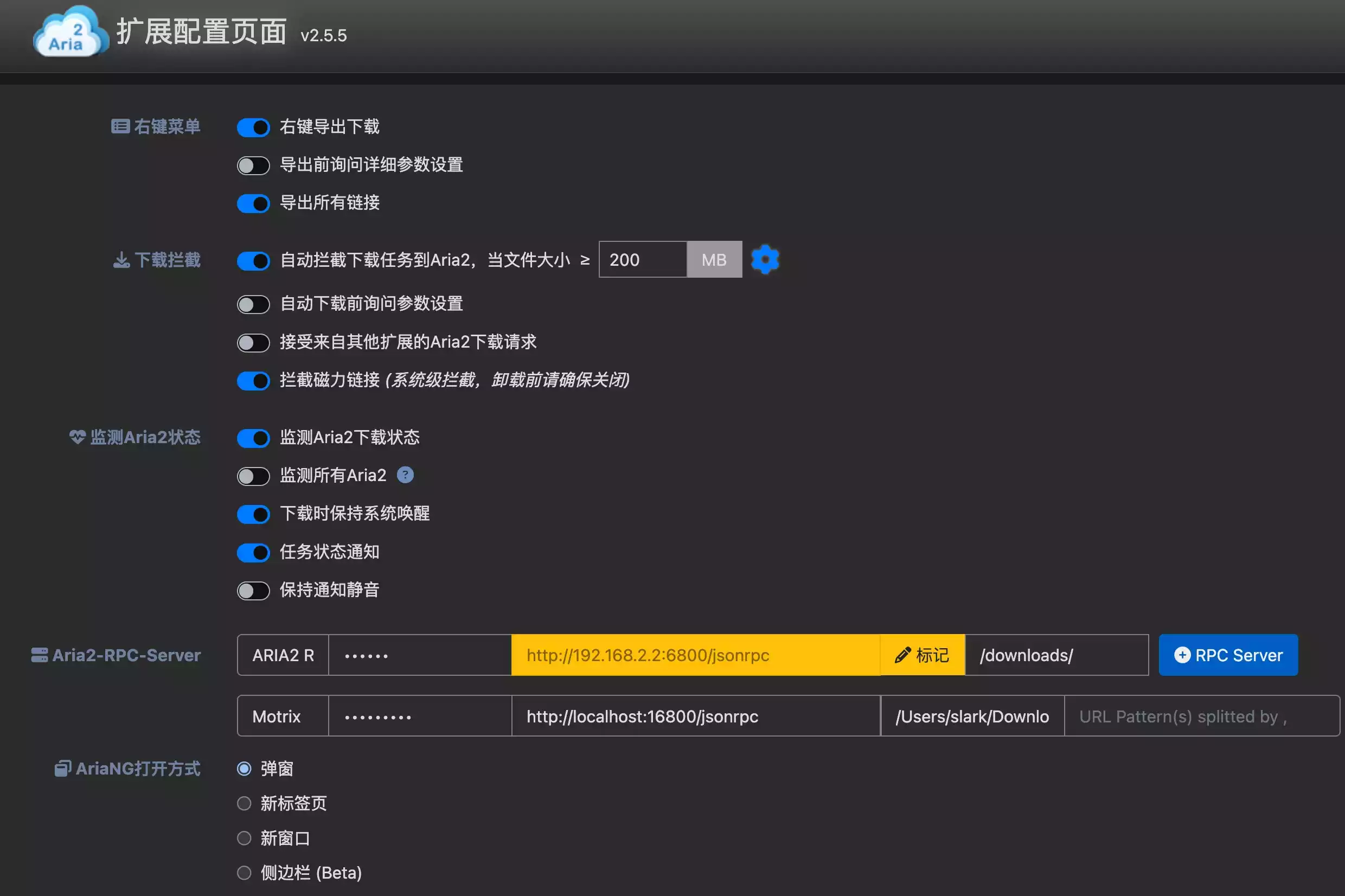Click the highlighted 192.168.2.2 RPC URL field
Viewport: 1345px width, 896px height.
coord(695,655)
